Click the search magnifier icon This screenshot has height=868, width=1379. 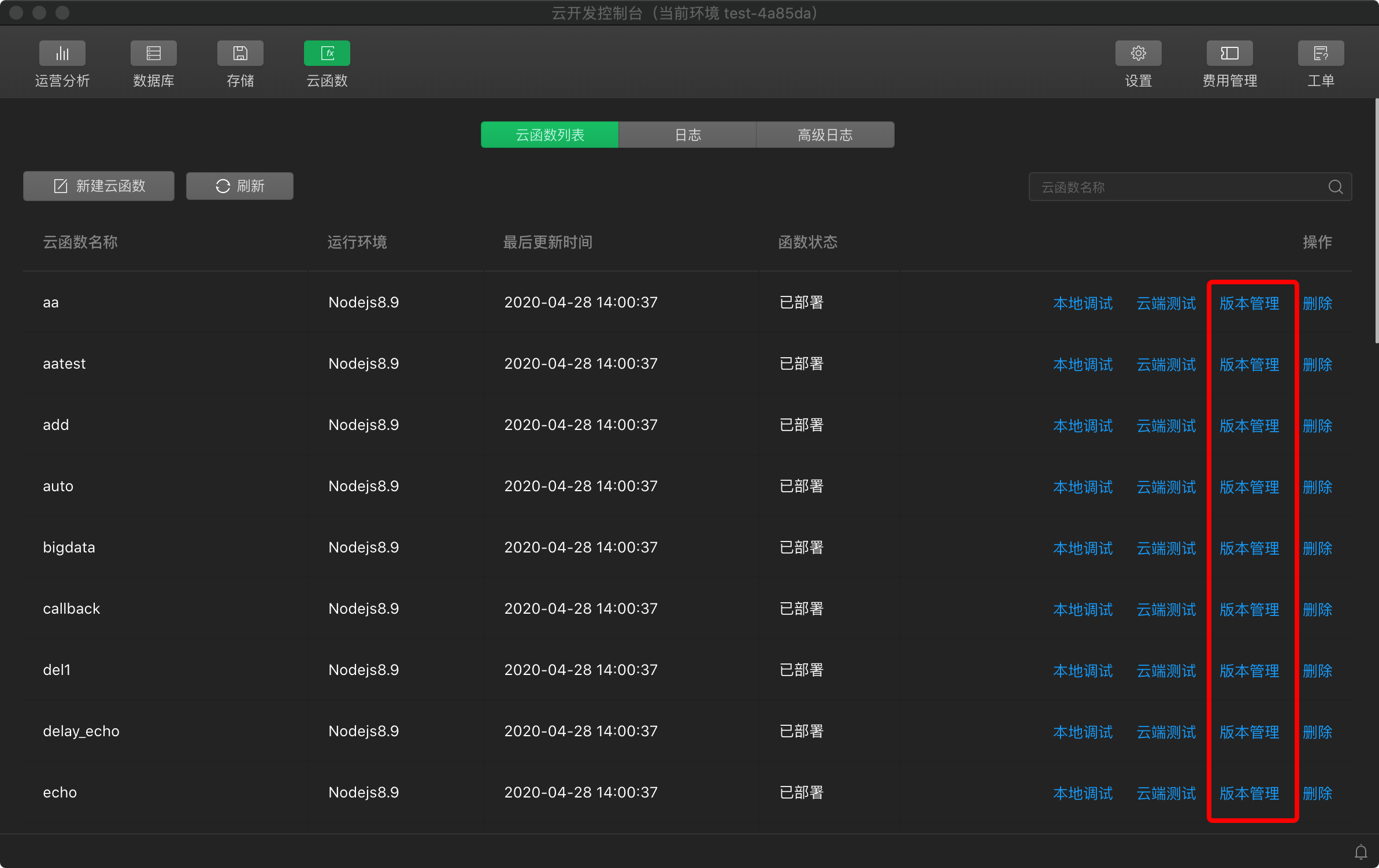(x=1336, y=187)
